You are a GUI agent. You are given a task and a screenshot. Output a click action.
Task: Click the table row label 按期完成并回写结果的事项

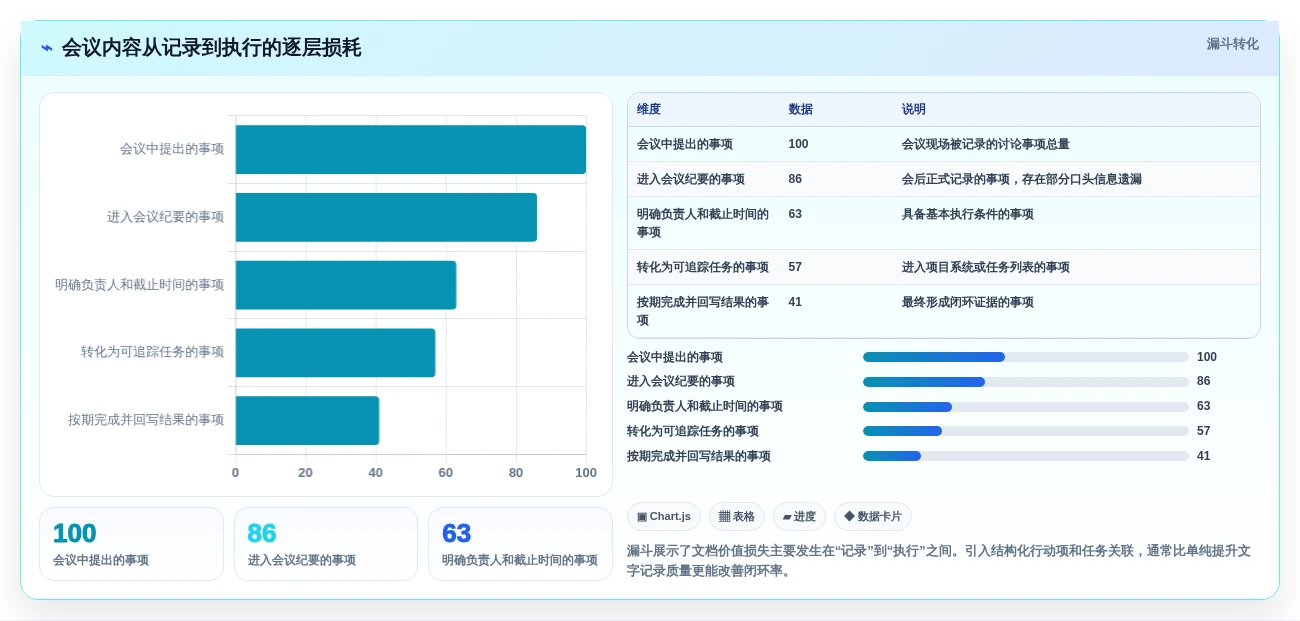click(703, 311)
